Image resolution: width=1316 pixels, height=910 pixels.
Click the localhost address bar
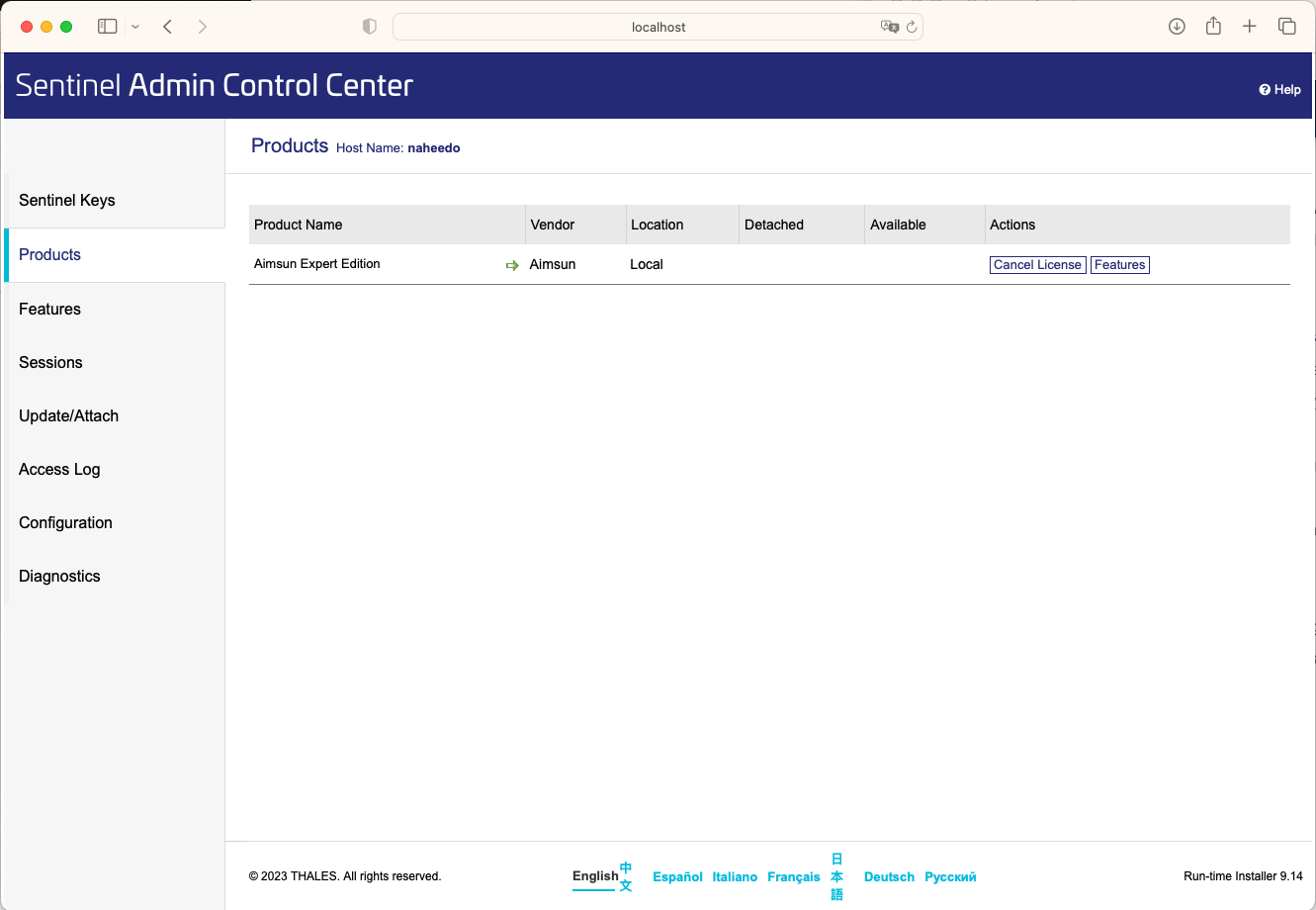click(658, 27)
